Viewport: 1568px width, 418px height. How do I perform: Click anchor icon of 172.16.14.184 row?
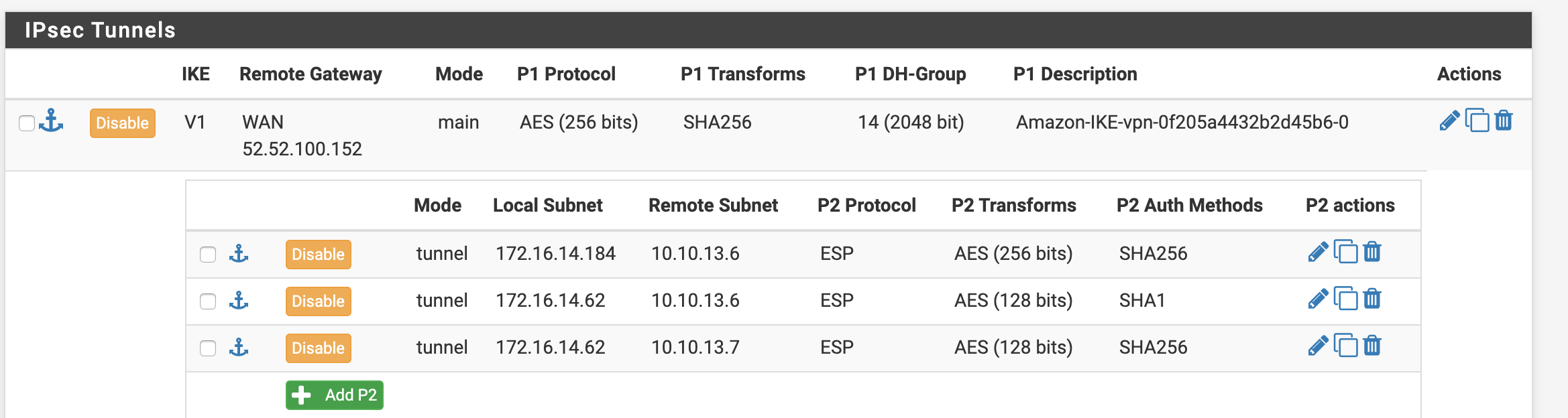click(239, 254)
